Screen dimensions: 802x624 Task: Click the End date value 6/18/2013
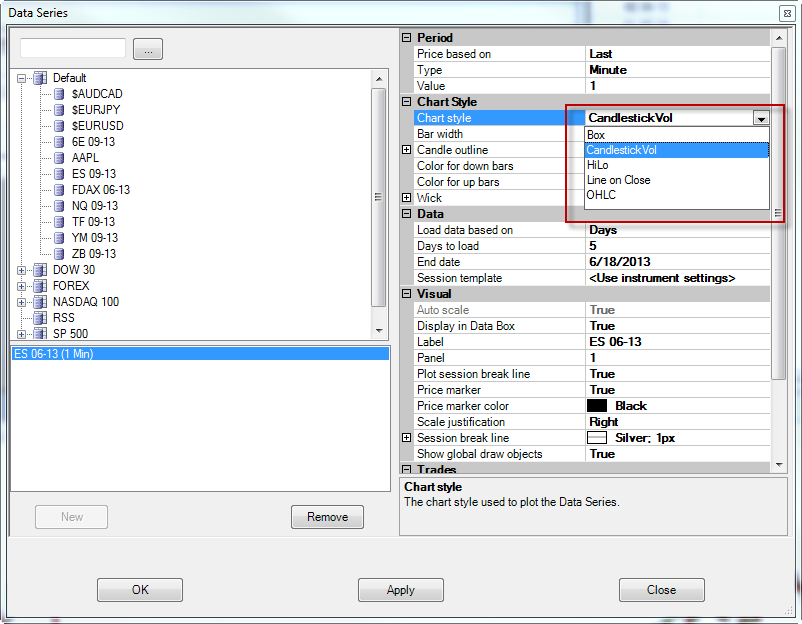tap(619, 262)
